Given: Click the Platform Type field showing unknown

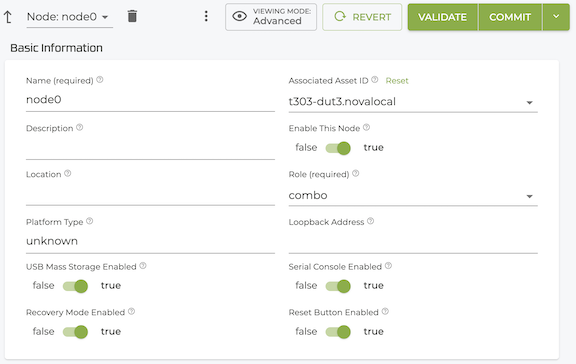Looking at the screenshot, I should (150, 241).
